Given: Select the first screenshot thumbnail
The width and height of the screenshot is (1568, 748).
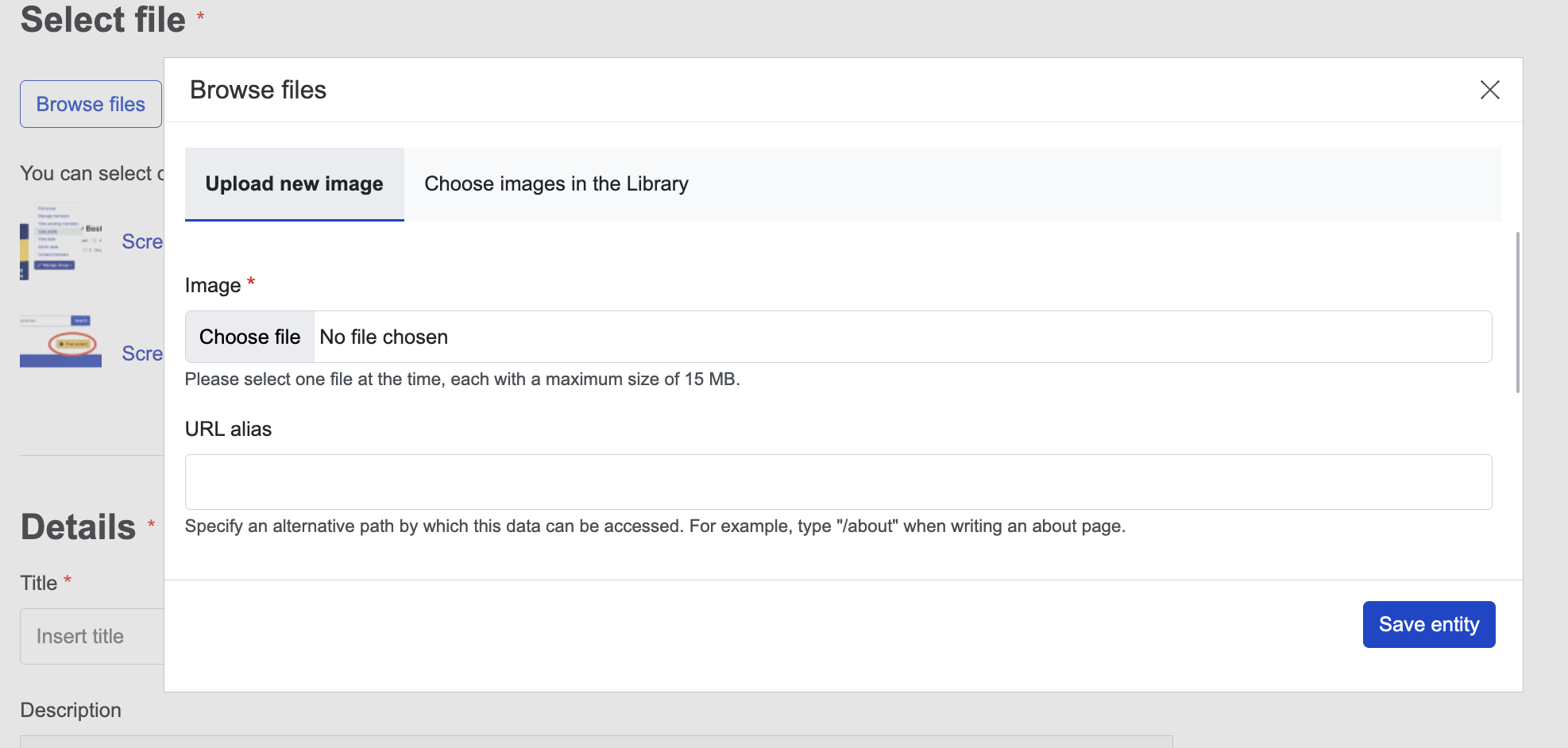Looking at the screenshot, I should point(61,241).
